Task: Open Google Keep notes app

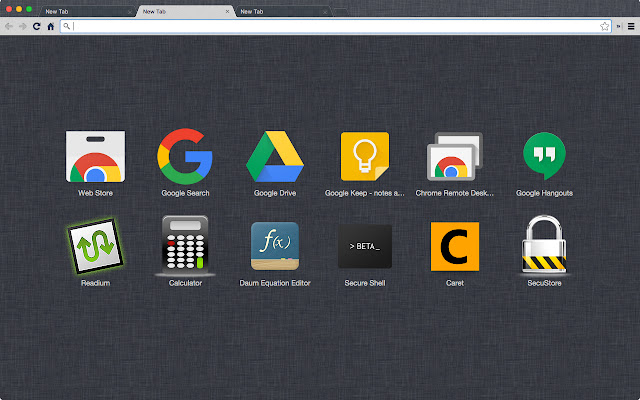Action: click(x=365, y=156)
